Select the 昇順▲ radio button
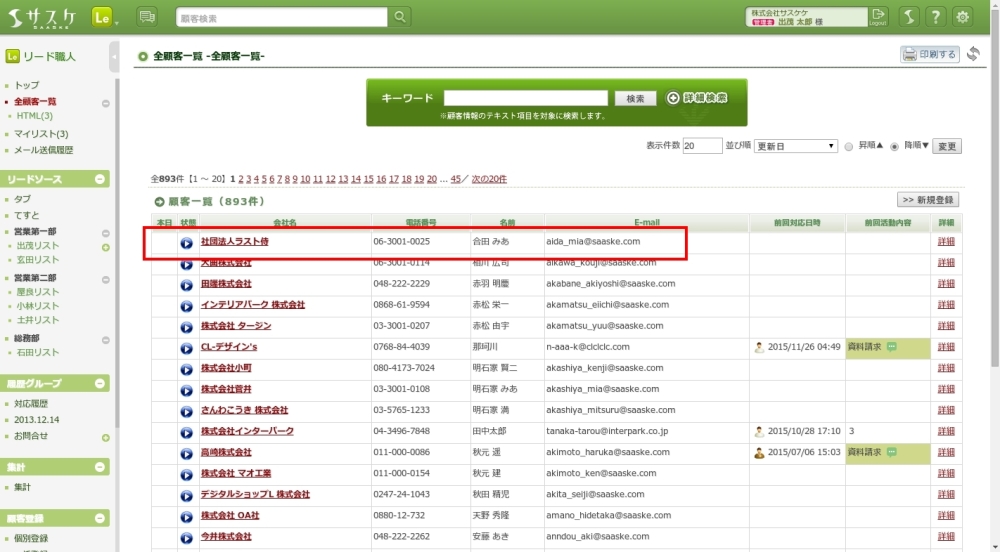The height and width of the screenshot is (552, 1000). click(849, 146)
